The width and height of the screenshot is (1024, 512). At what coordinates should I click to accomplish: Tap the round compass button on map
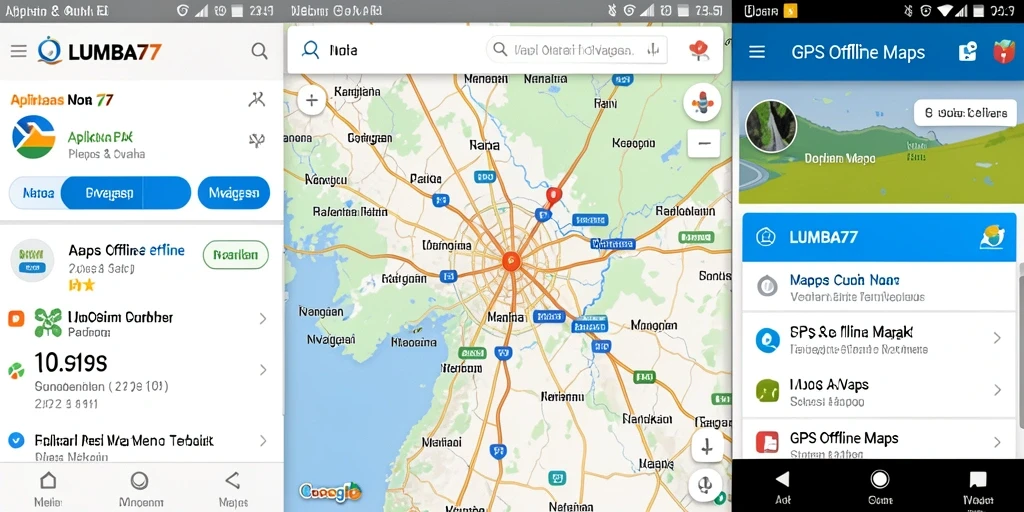[703, 102]
